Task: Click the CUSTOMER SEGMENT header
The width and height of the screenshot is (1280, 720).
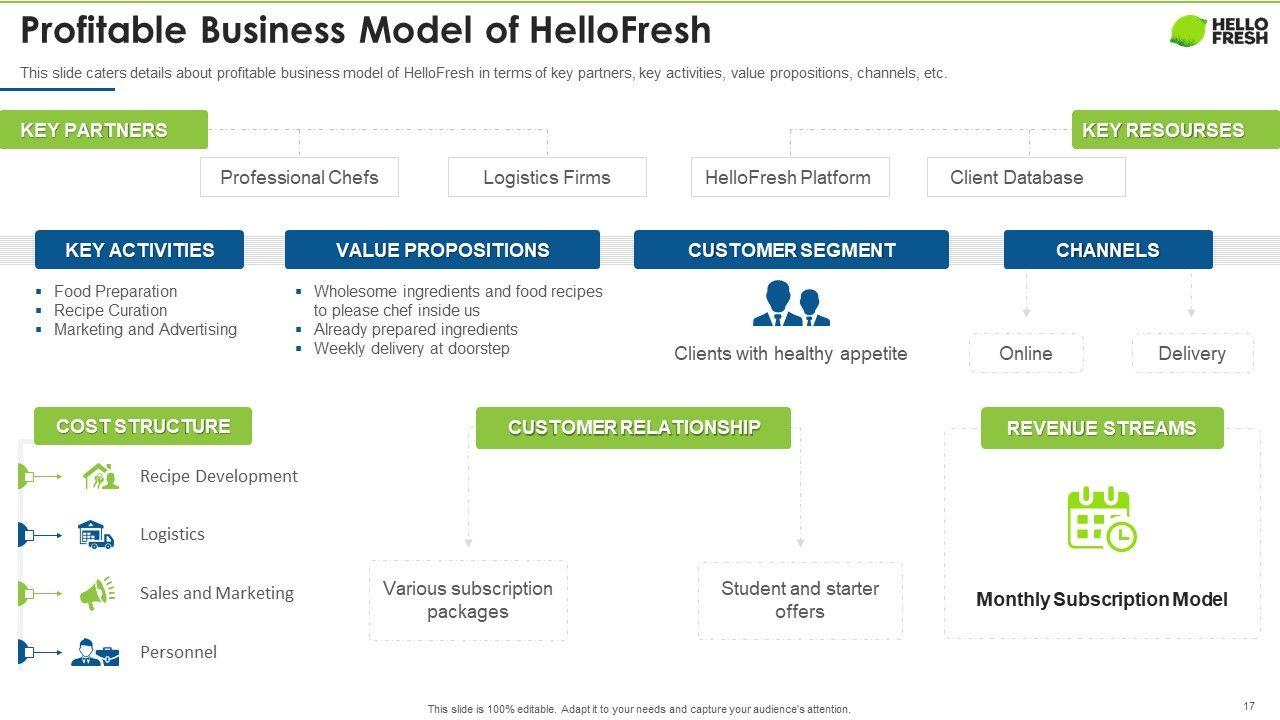Action: (x=791, y=250)
